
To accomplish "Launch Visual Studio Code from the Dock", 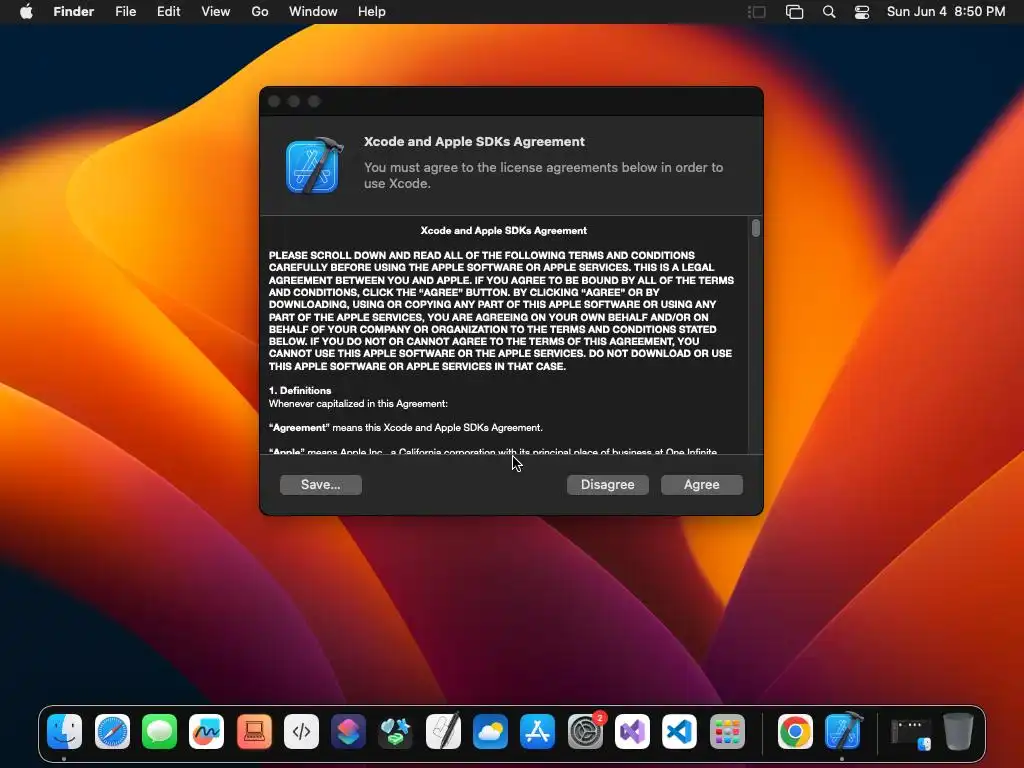I will (x=680, y=731).
